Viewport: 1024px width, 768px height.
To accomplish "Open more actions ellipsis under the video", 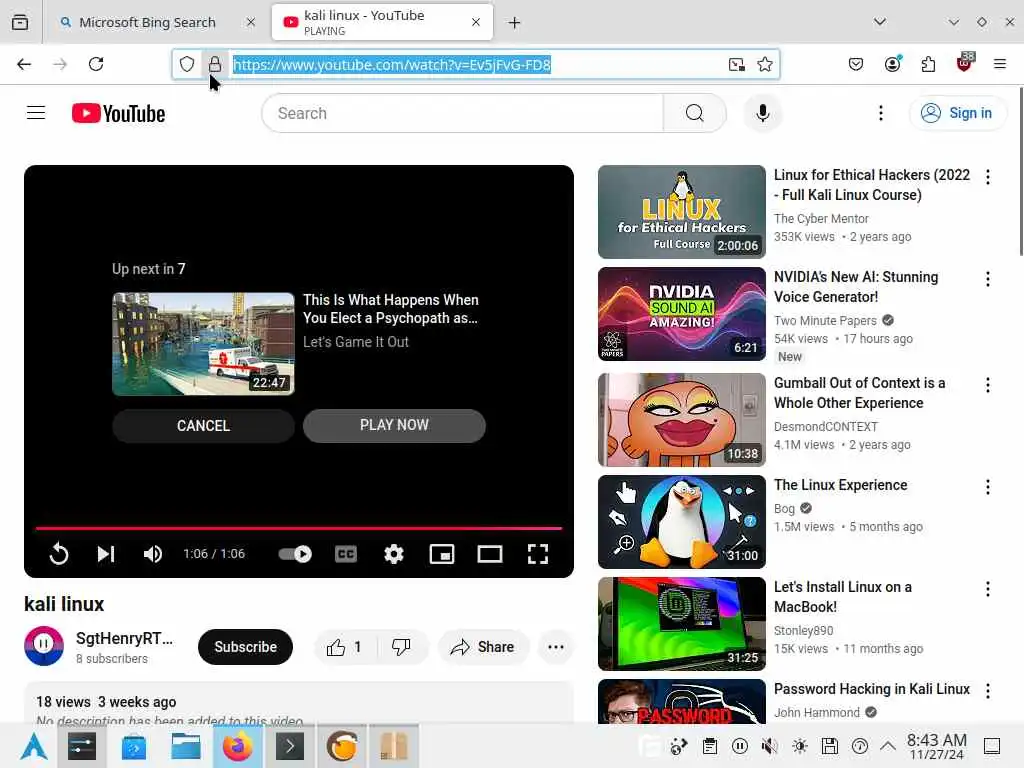I will tap(556, 647).
